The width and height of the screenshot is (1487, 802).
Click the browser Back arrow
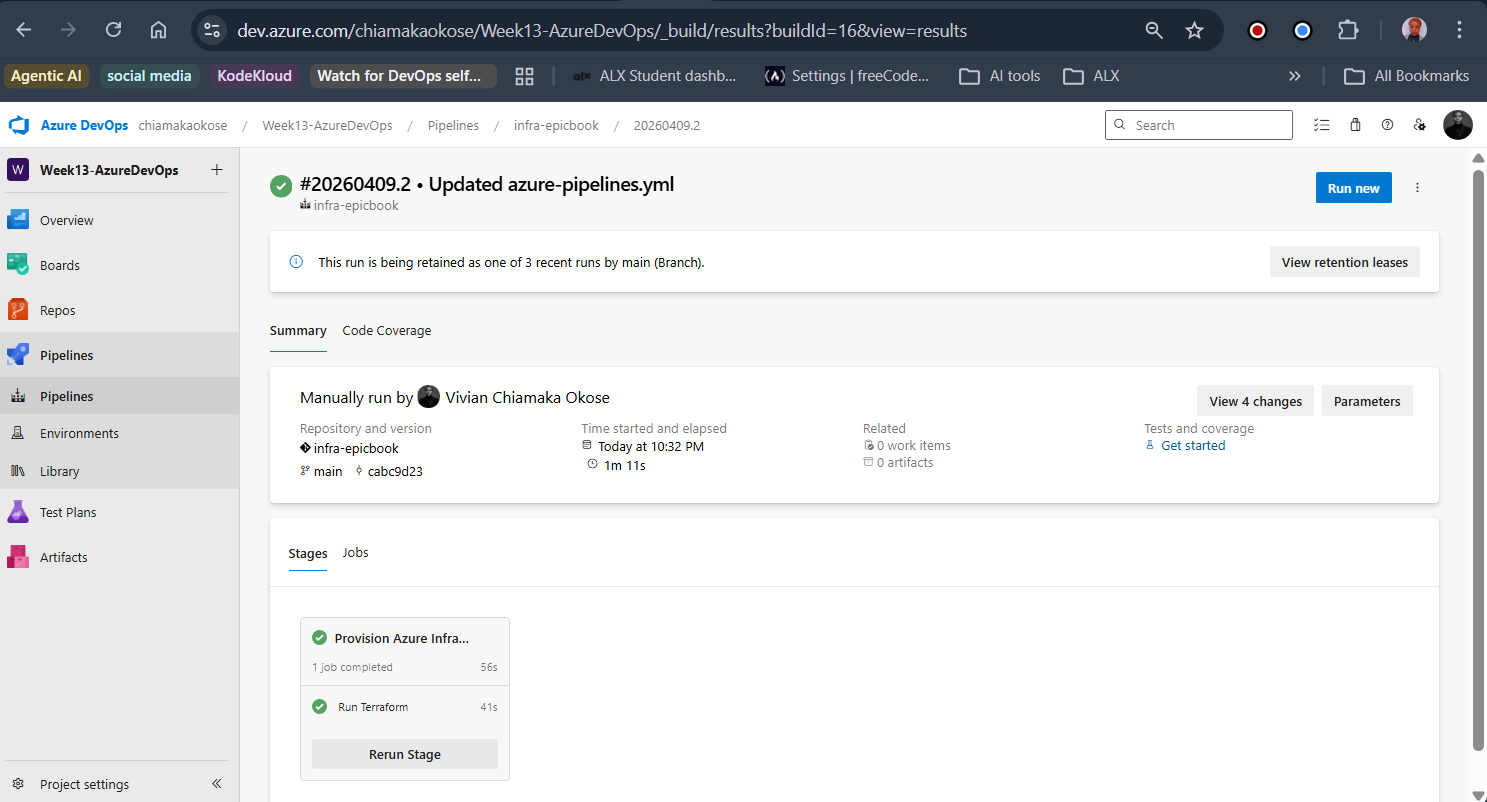pos(24,30)
